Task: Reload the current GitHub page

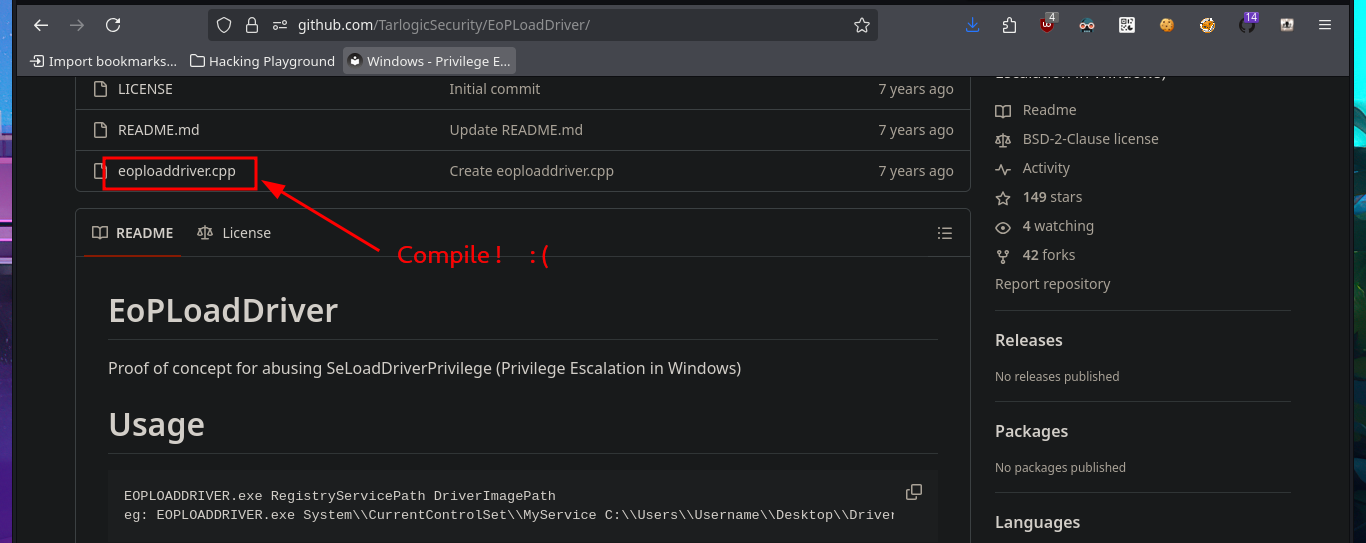Action: (x=113, y=25)
